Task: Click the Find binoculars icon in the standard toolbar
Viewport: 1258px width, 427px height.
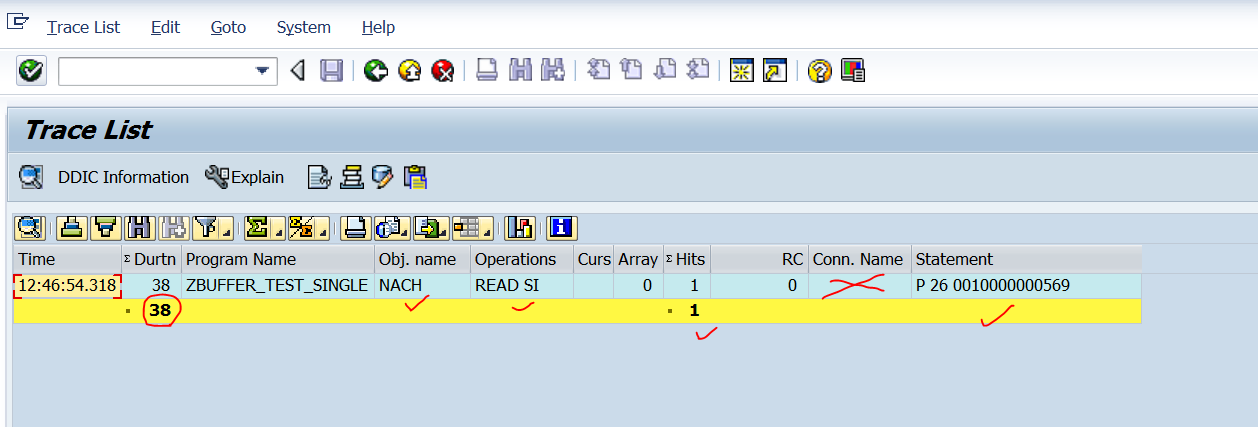Action: [x=519, y=71]
